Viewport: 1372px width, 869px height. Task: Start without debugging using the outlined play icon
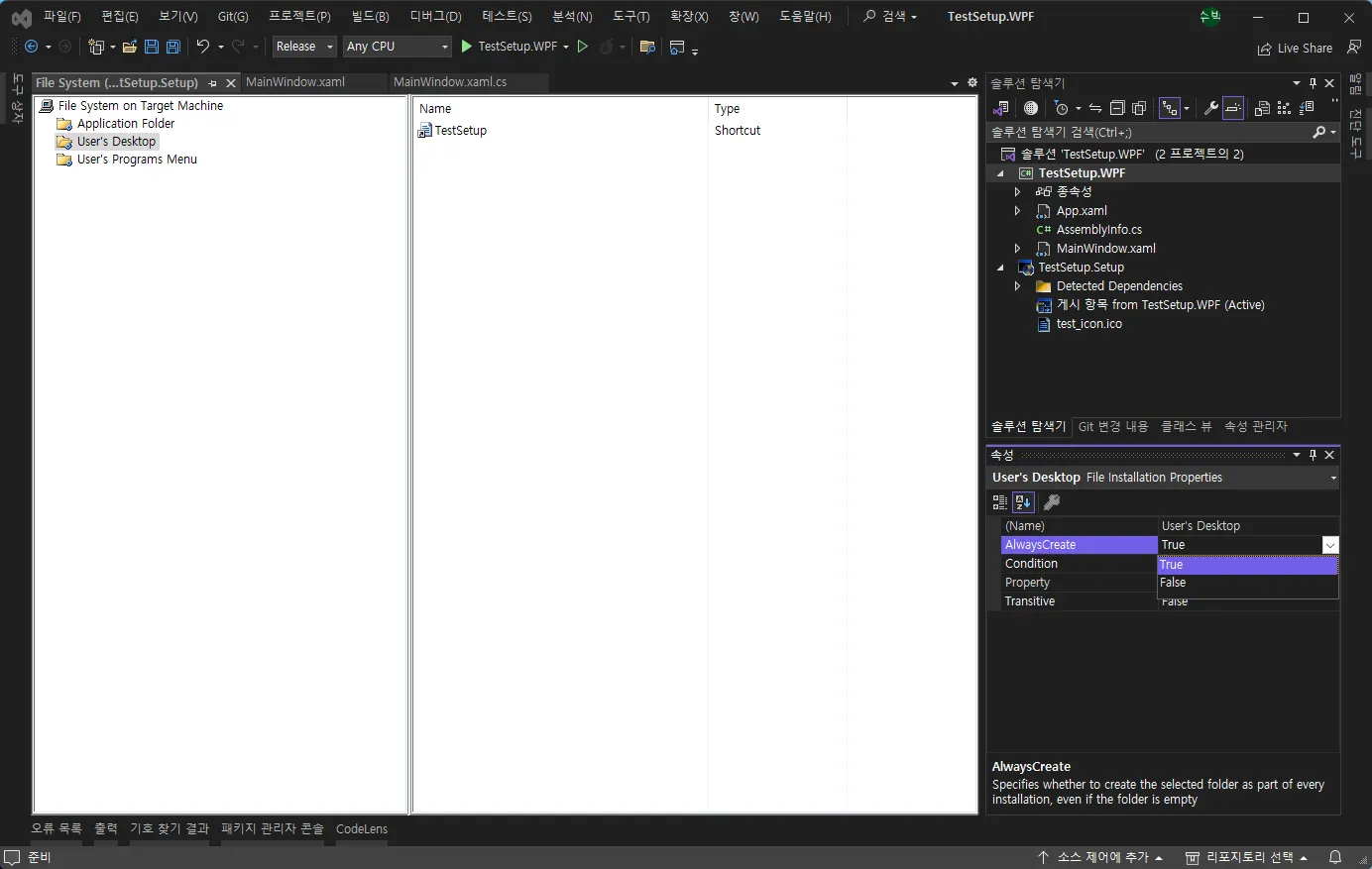click(583, 47)
